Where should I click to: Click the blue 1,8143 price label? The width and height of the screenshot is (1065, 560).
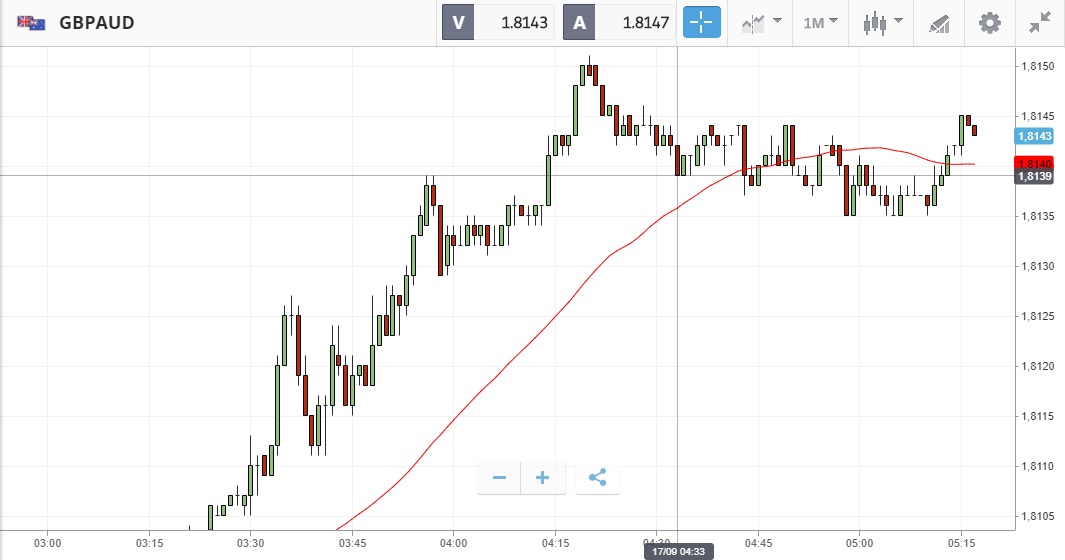click(x=1033, y=136)
